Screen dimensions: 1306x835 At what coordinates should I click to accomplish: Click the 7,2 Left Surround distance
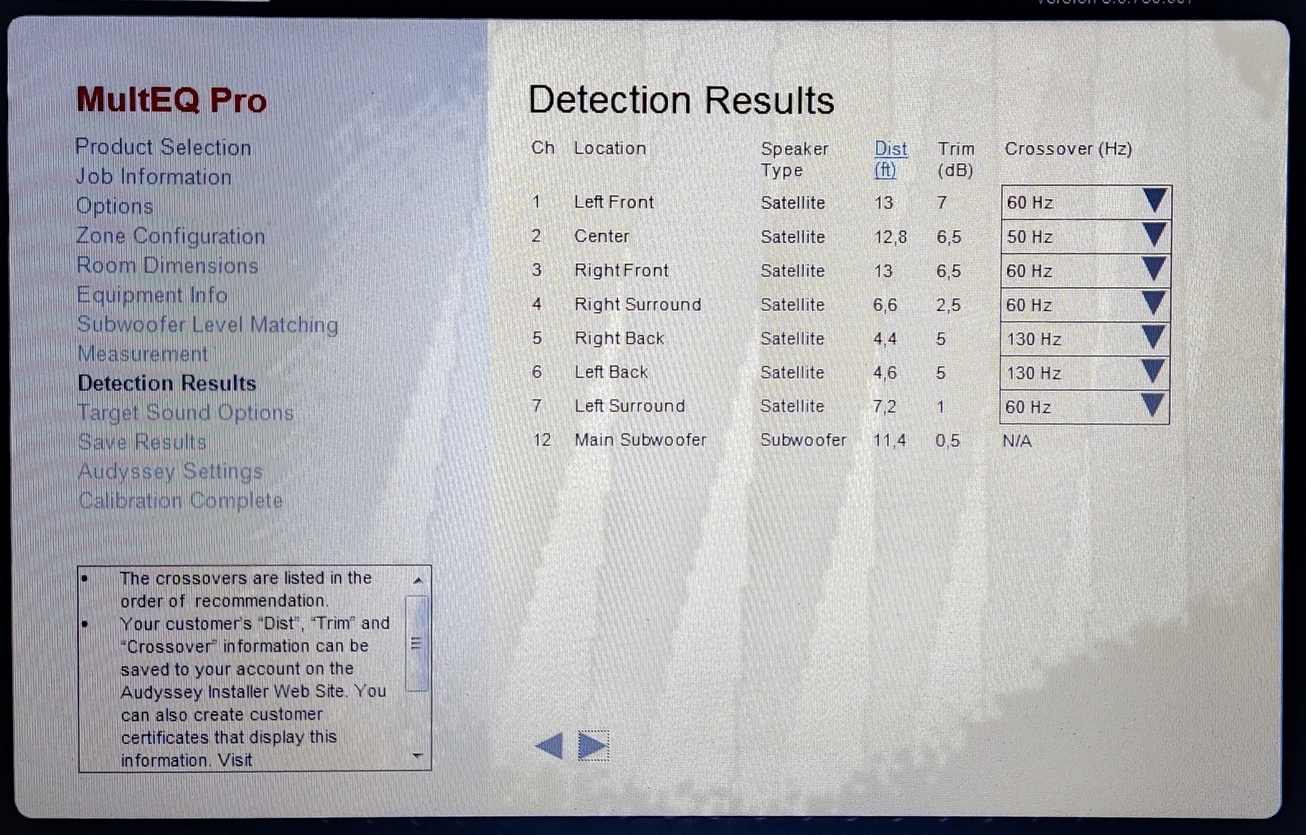(885, 406)
